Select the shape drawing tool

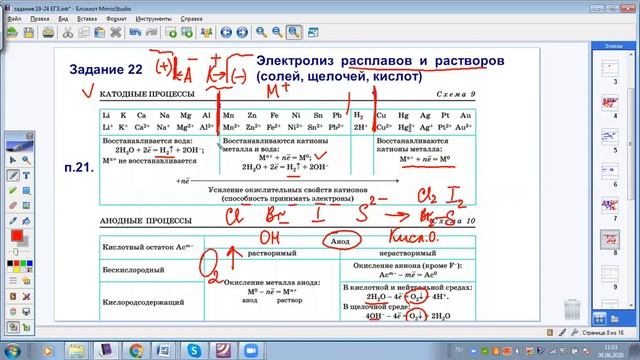(x=26, y=191)
